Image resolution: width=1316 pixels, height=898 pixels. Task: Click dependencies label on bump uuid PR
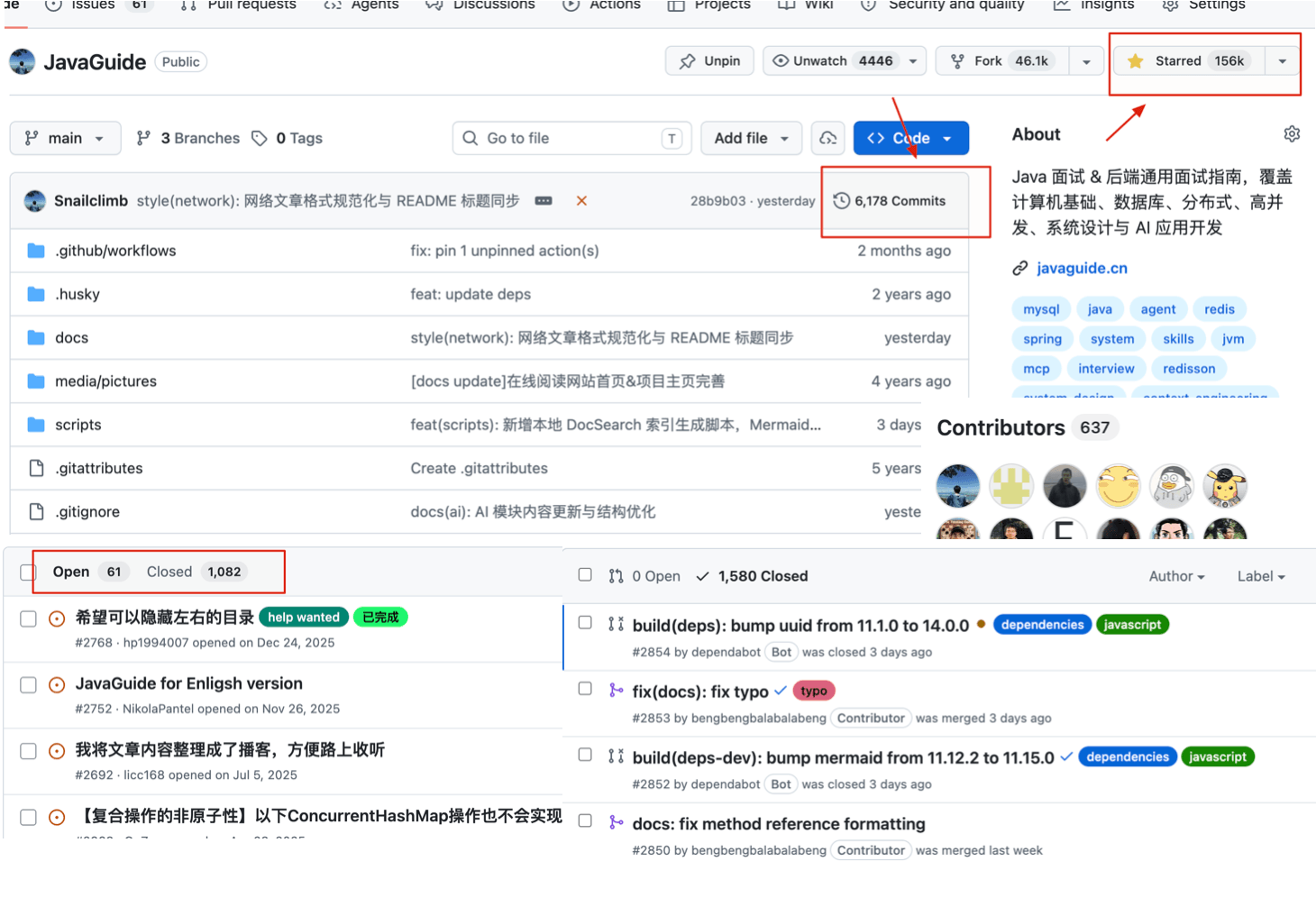coord(1042,625)
